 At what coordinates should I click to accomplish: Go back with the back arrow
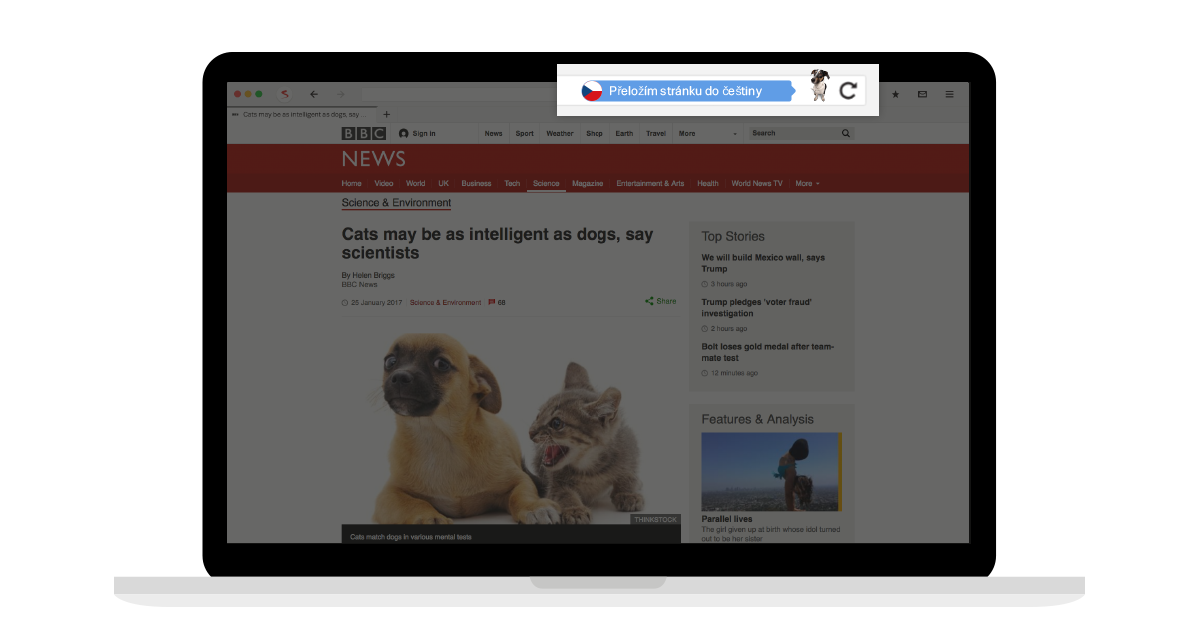point(313,94)
